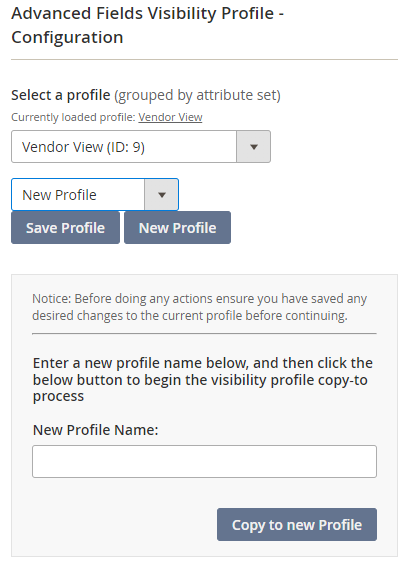The height and width of the screenshot is (565, 409).
Task: Save the current profile with Save Profile
Action: [65, 228]
